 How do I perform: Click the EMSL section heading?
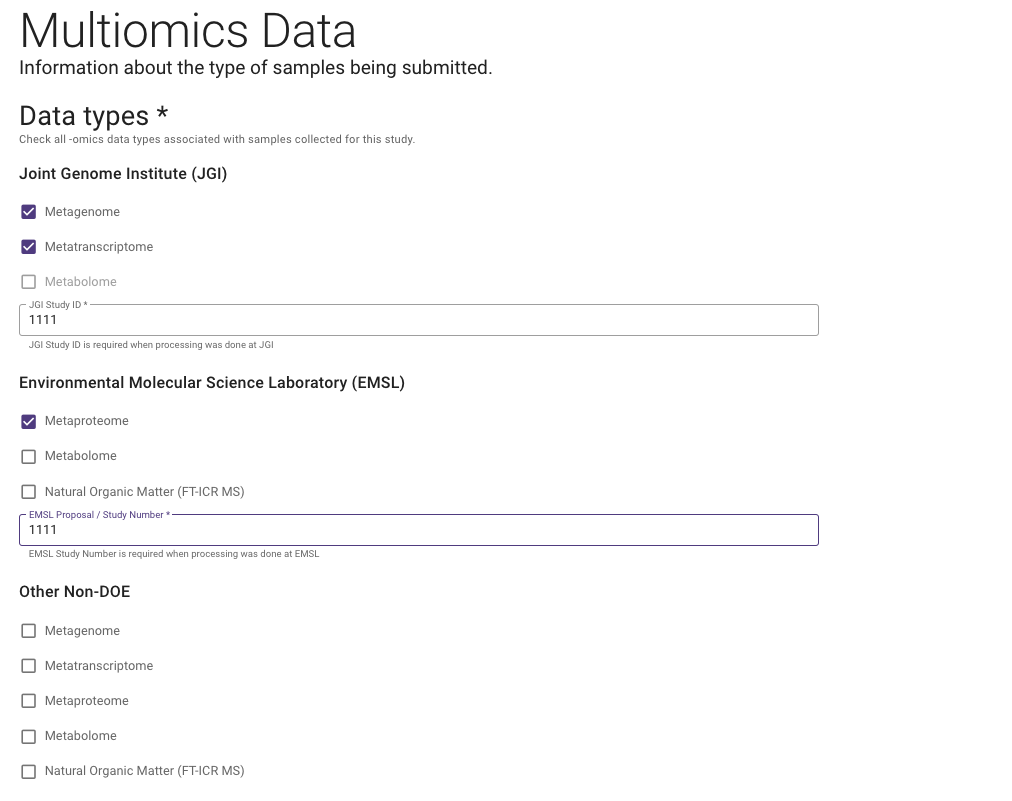click(211, 382)
